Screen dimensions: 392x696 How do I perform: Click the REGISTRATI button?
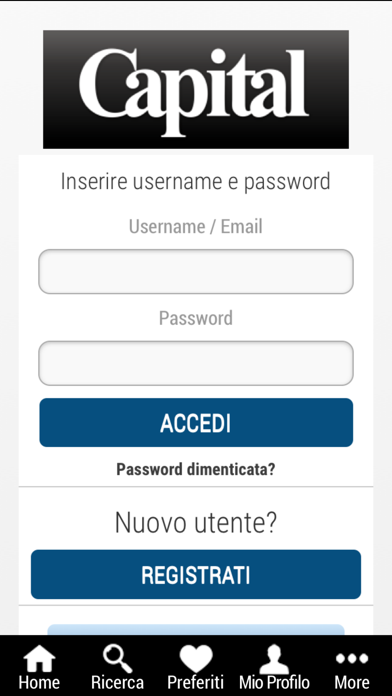[196, 574]
